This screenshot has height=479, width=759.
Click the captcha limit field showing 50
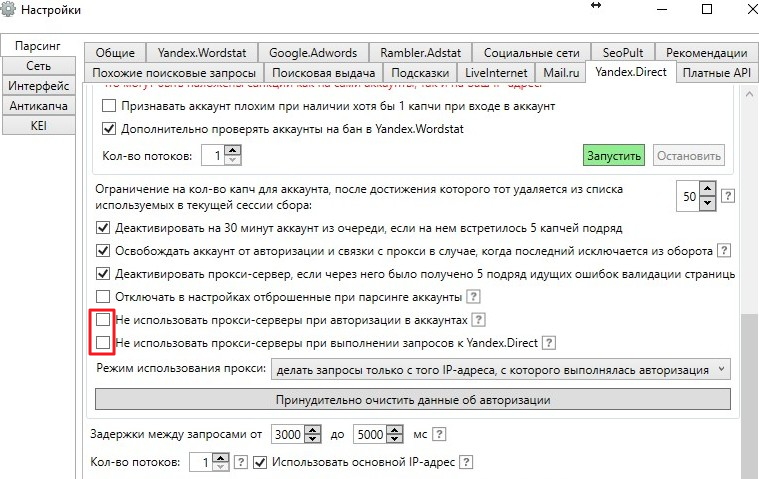(x=688, y=196)
